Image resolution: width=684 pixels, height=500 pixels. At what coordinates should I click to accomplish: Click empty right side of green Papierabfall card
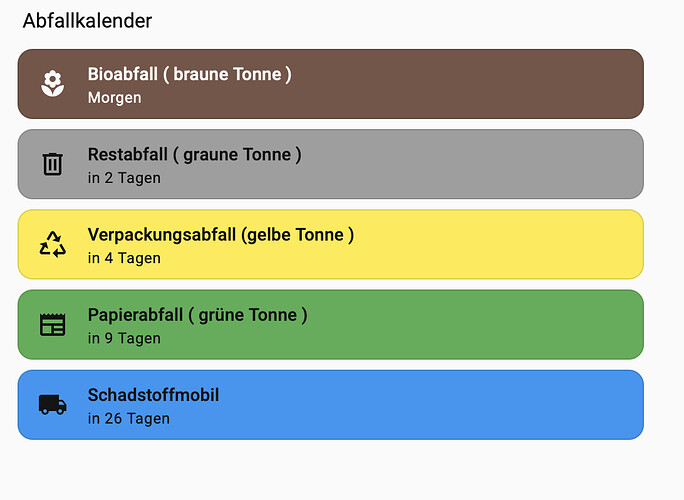520,324
